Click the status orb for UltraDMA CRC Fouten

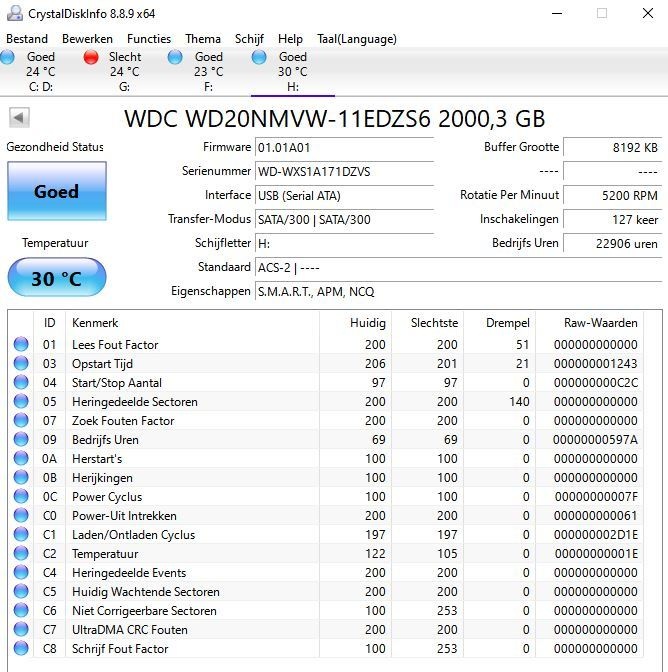[21, 629]
